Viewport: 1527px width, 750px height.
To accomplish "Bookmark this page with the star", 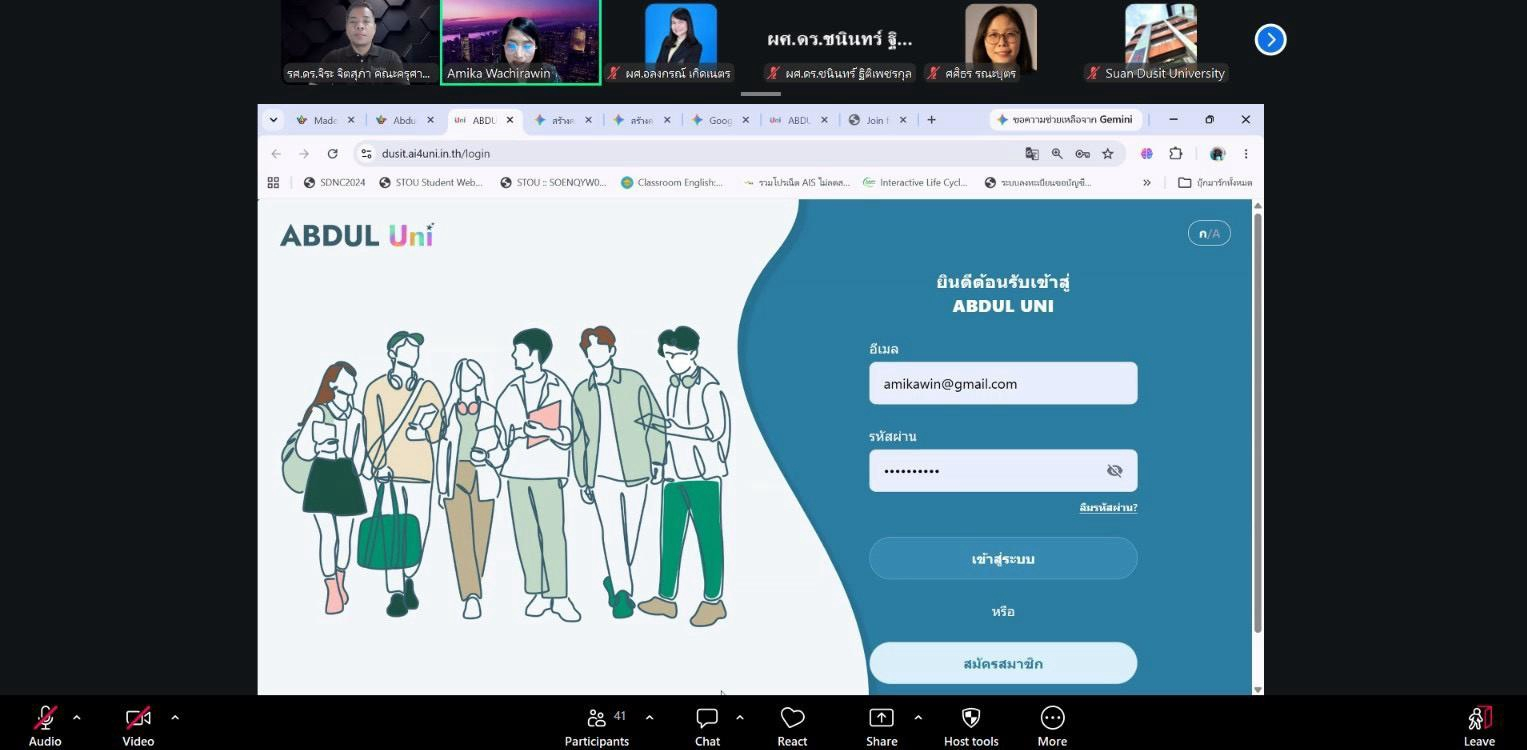I will click(1108, 154).
